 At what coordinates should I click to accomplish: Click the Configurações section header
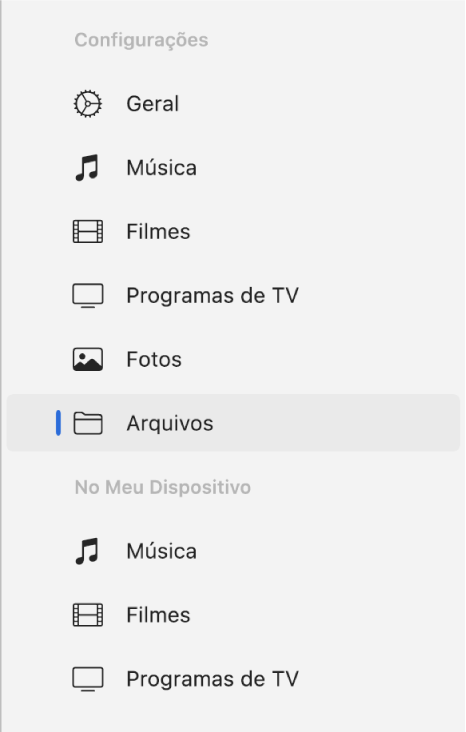(x=141, y=40)
